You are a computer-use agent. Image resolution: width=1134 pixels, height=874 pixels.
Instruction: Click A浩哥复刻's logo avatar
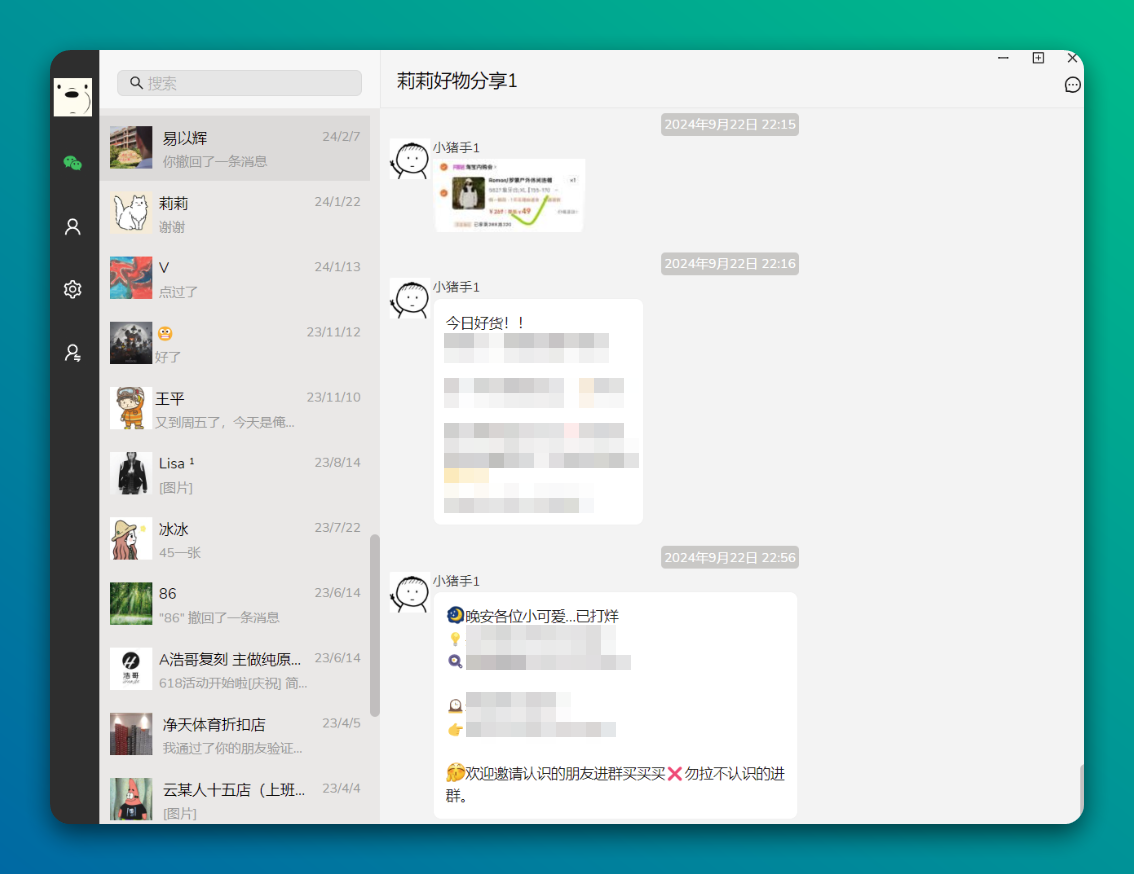click(131, 669)
